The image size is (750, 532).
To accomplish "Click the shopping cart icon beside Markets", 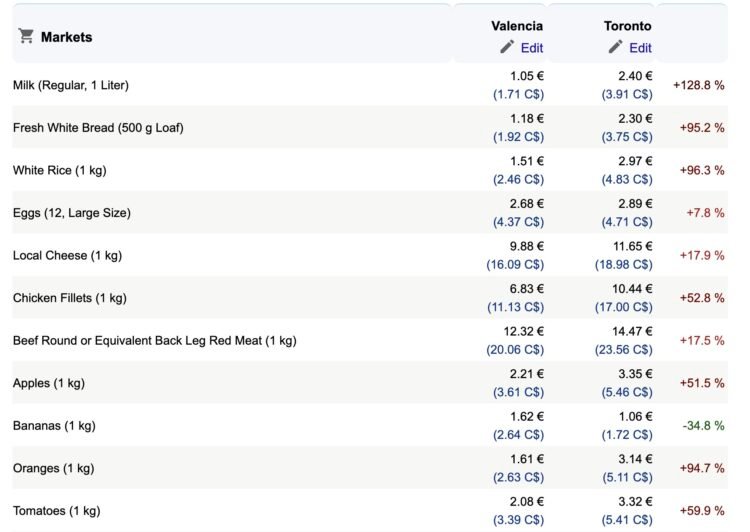I will click(26, 37).
